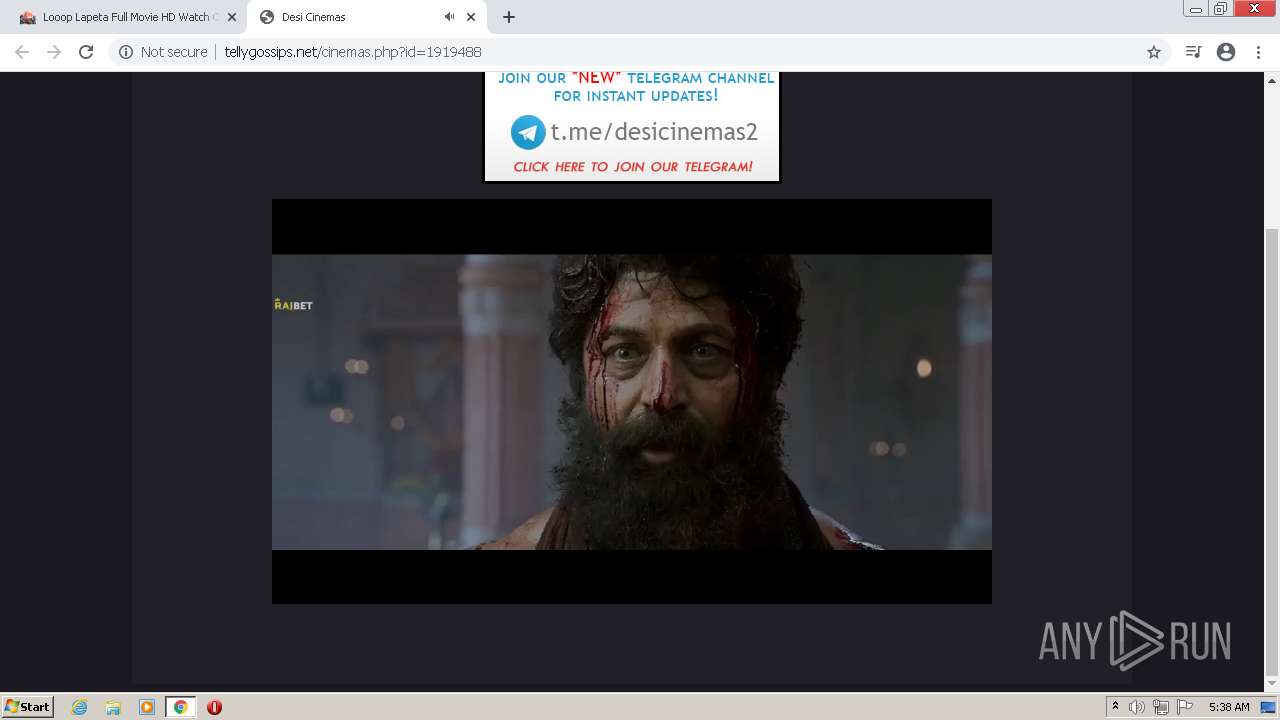Click the RAJBET watermark in video
Viewport: 1280px width, 720px height.
click(293, 305)
